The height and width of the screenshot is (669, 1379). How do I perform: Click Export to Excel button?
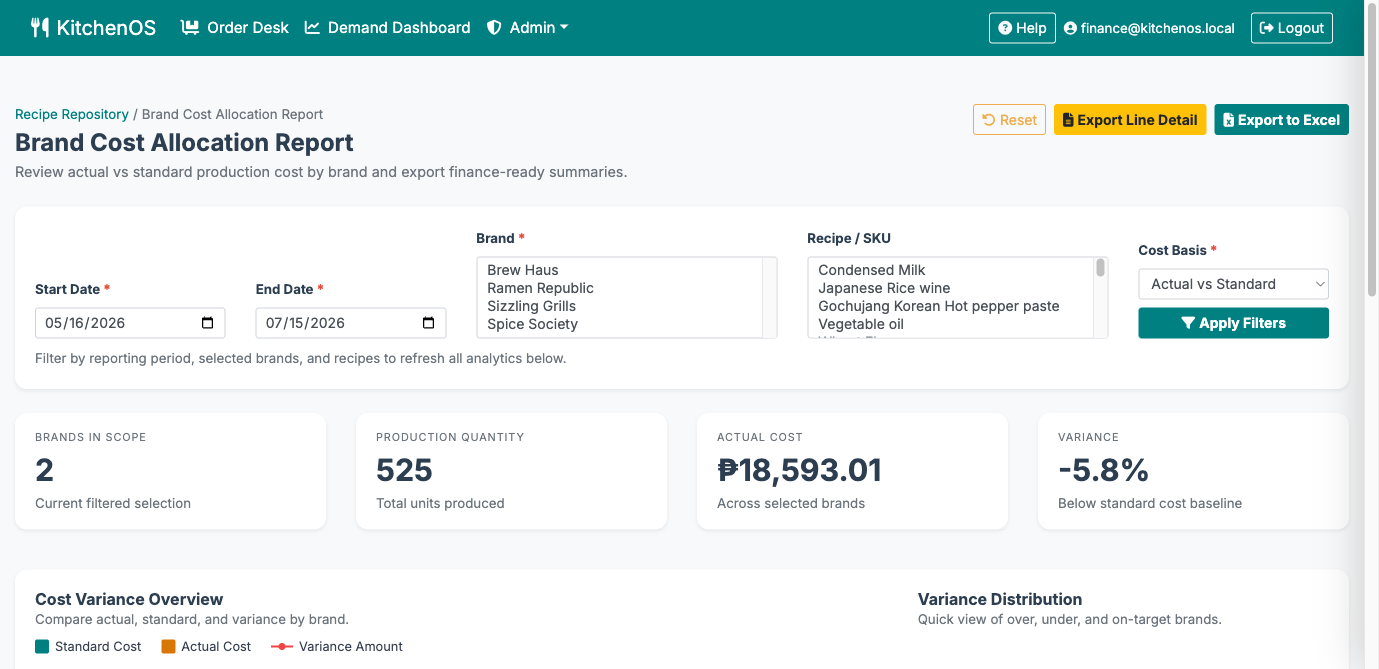pos(1281,120)
